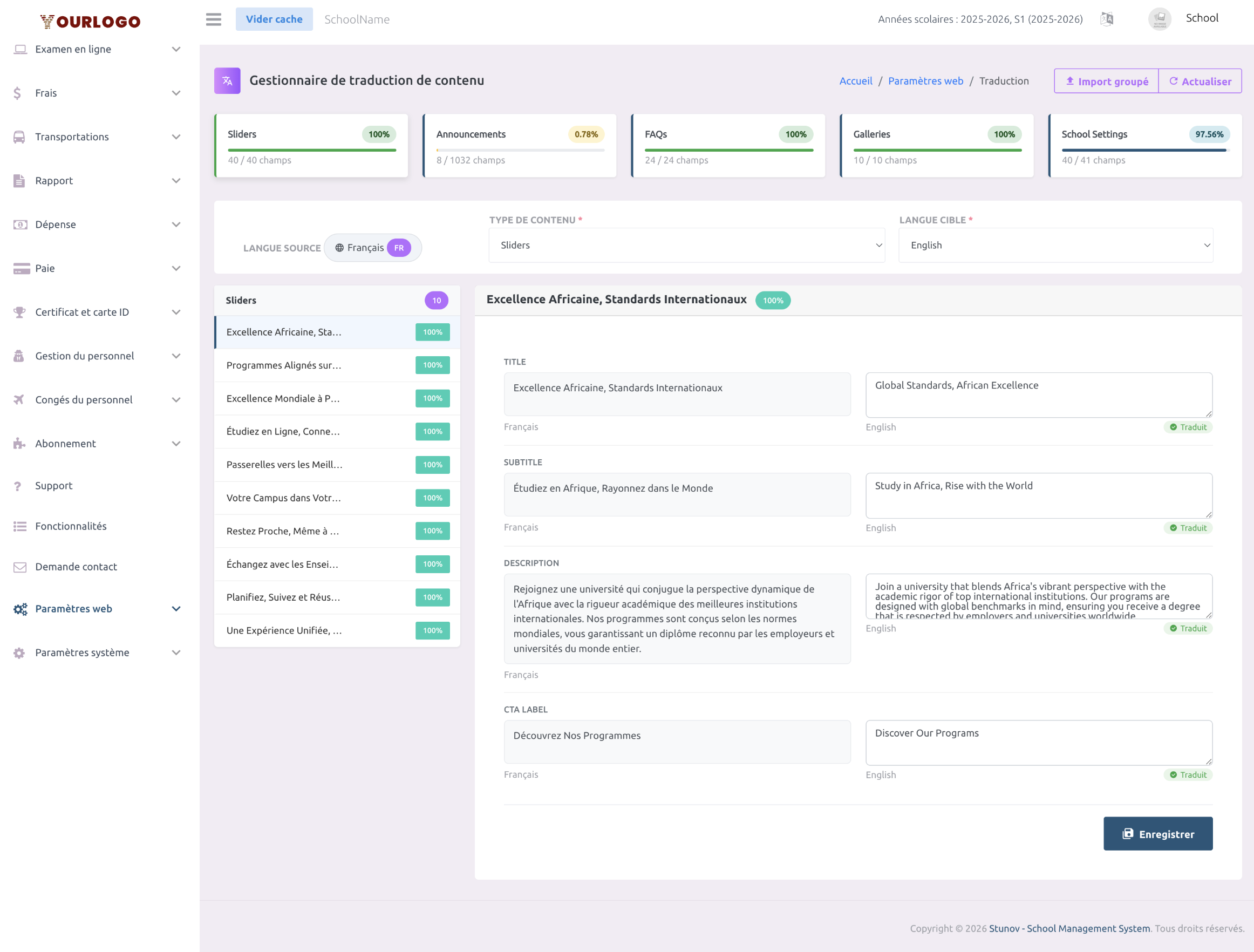The image size is (1254, 952).
Task: Click the purple translation manager icon
Action: click(227, 80)
